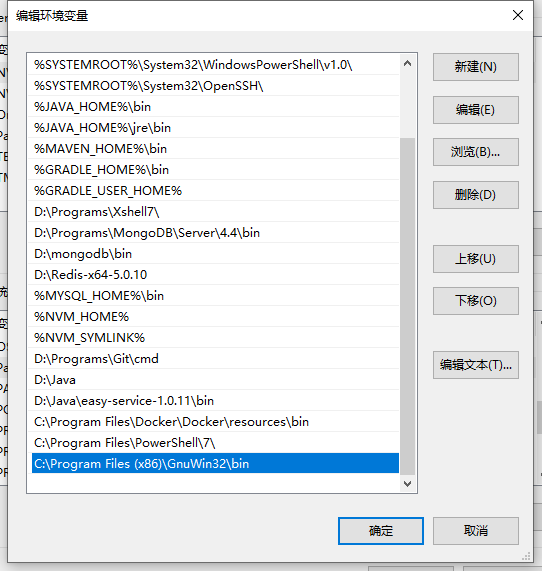Viewport: 542px width, 571px height.
Task: Select the %JAVA_HOME%\bin entry
Action: click(x=214, y=107)
